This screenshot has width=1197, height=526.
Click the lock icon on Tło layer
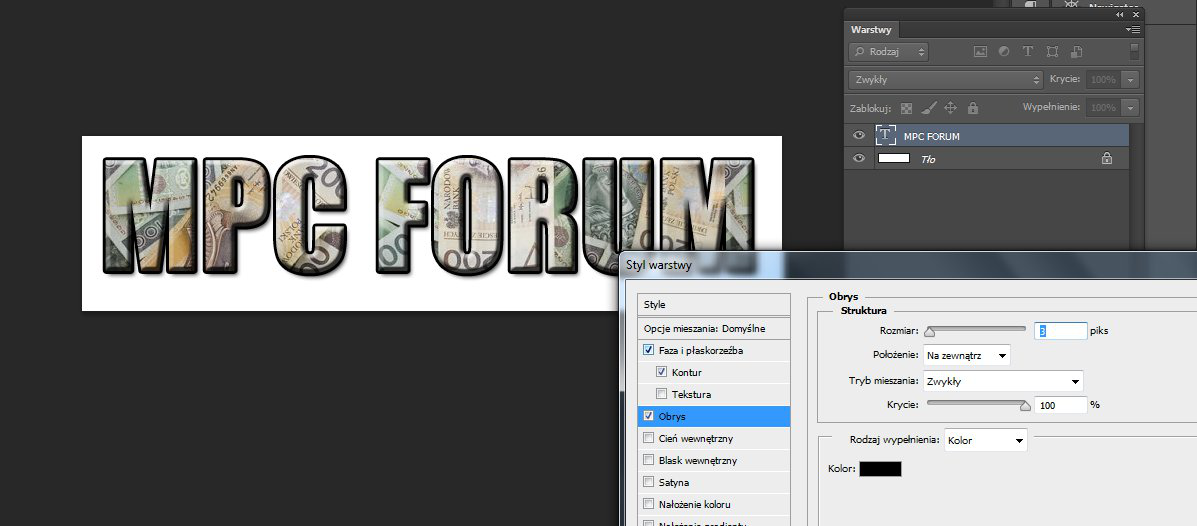tap(1107, 159)
